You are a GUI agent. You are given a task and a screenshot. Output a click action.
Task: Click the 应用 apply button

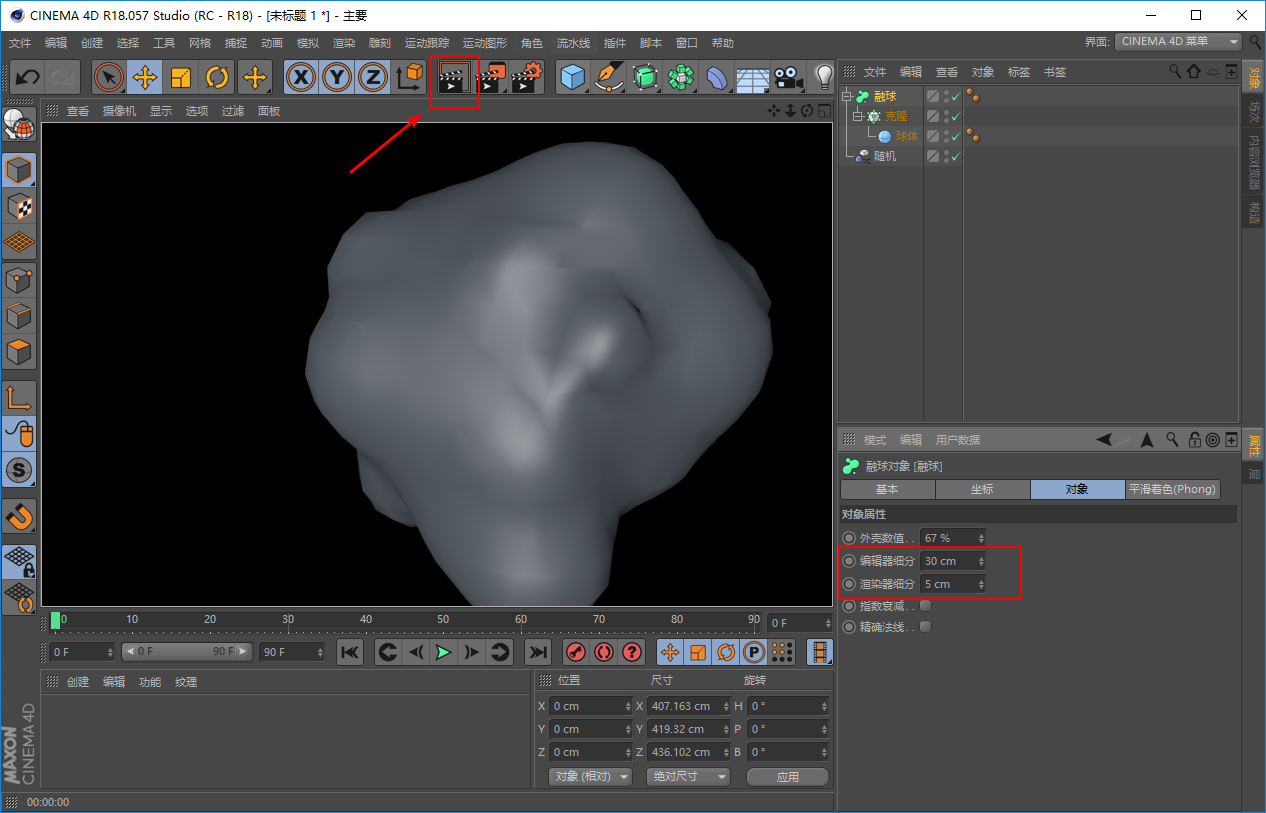click(788, 777)
